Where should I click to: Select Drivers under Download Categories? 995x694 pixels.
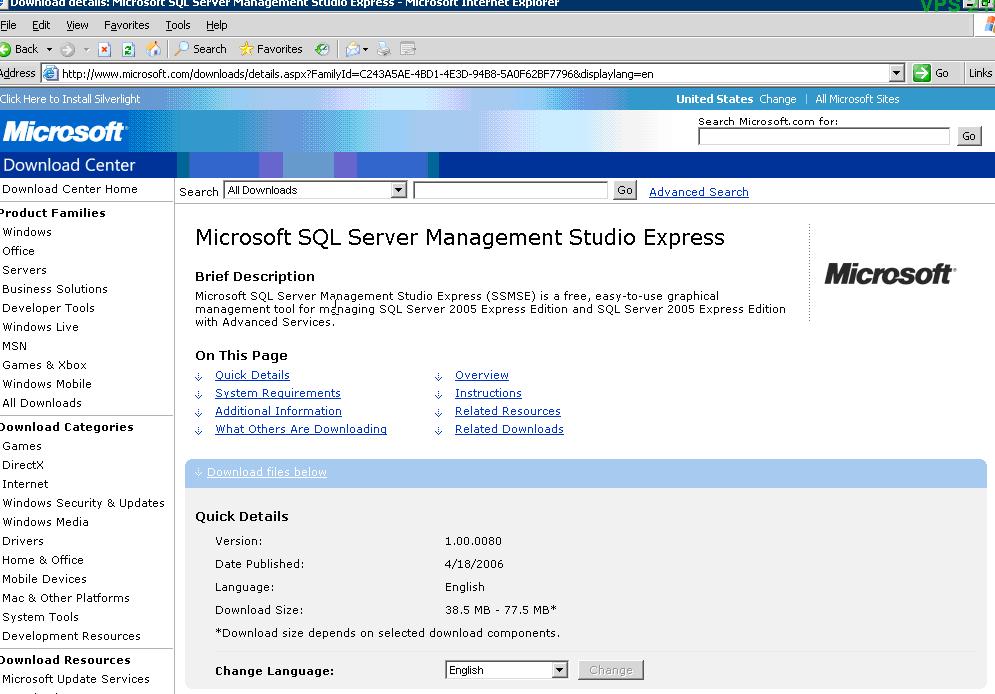point(23,541)
